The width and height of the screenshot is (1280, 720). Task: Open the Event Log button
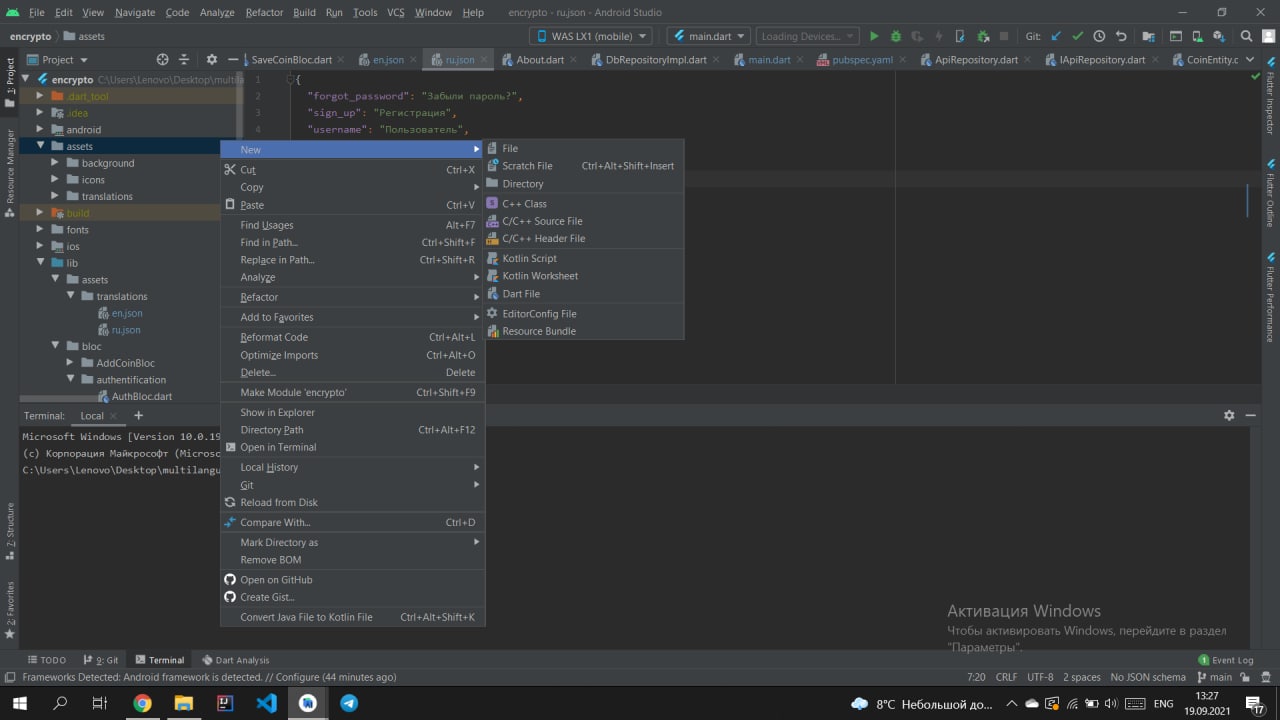tap(1226, 660)
